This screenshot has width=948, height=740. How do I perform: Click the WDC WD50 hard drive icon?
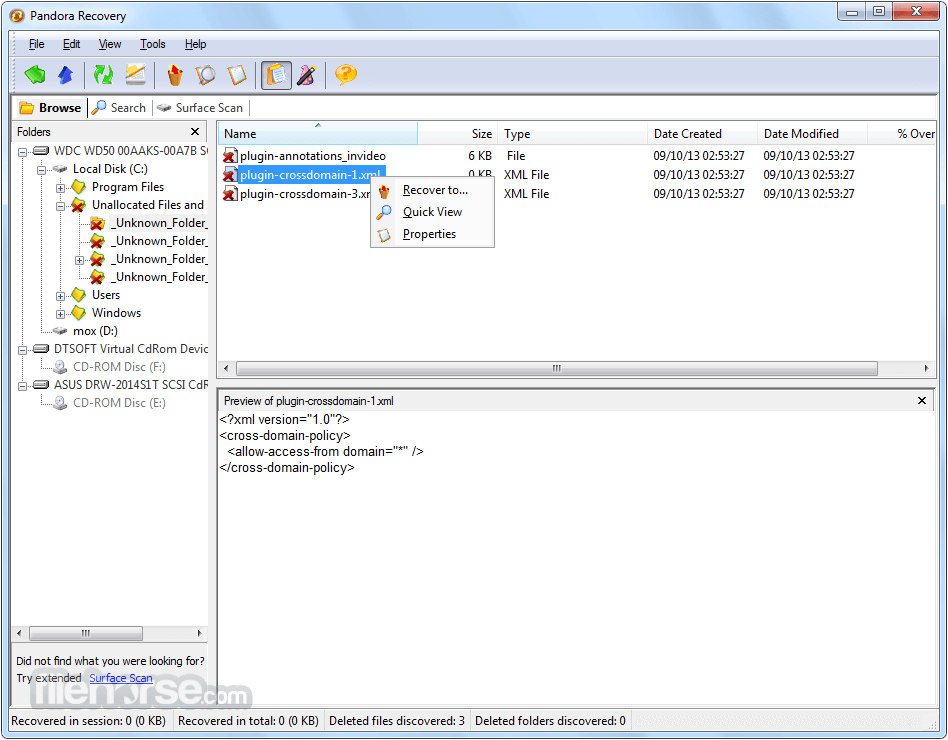[x=41, y=151]
